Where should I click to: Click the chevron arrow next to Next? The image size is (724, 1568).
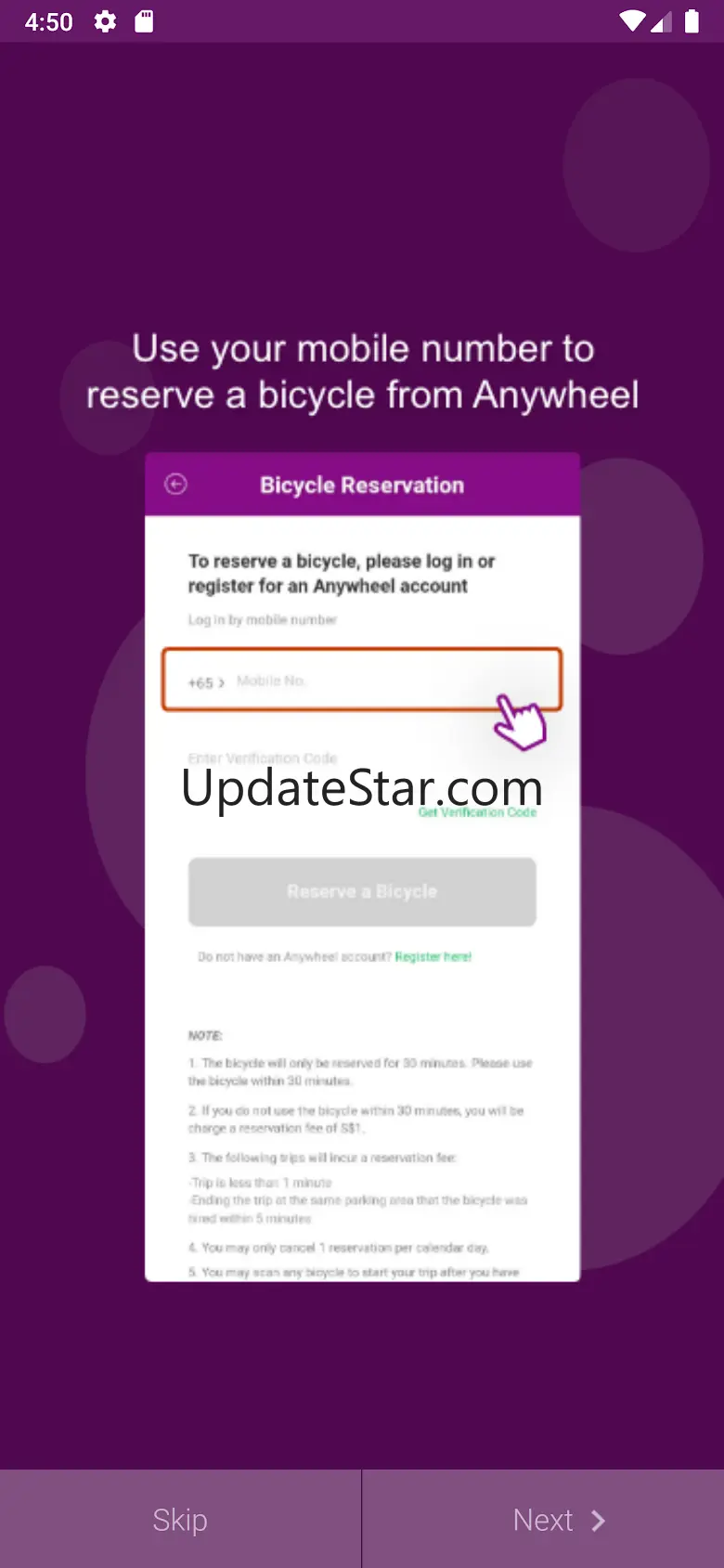(x=598, y=1520)
